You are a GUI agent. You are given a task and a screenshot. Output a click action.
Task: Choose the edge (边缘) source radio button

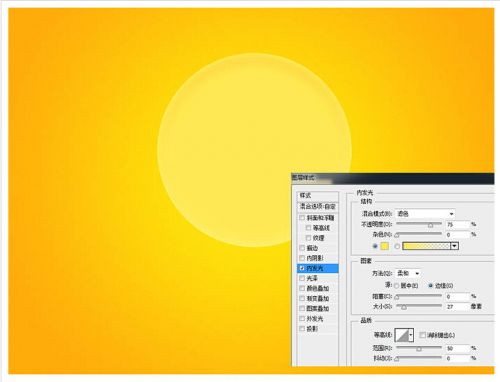pos(431,286)
